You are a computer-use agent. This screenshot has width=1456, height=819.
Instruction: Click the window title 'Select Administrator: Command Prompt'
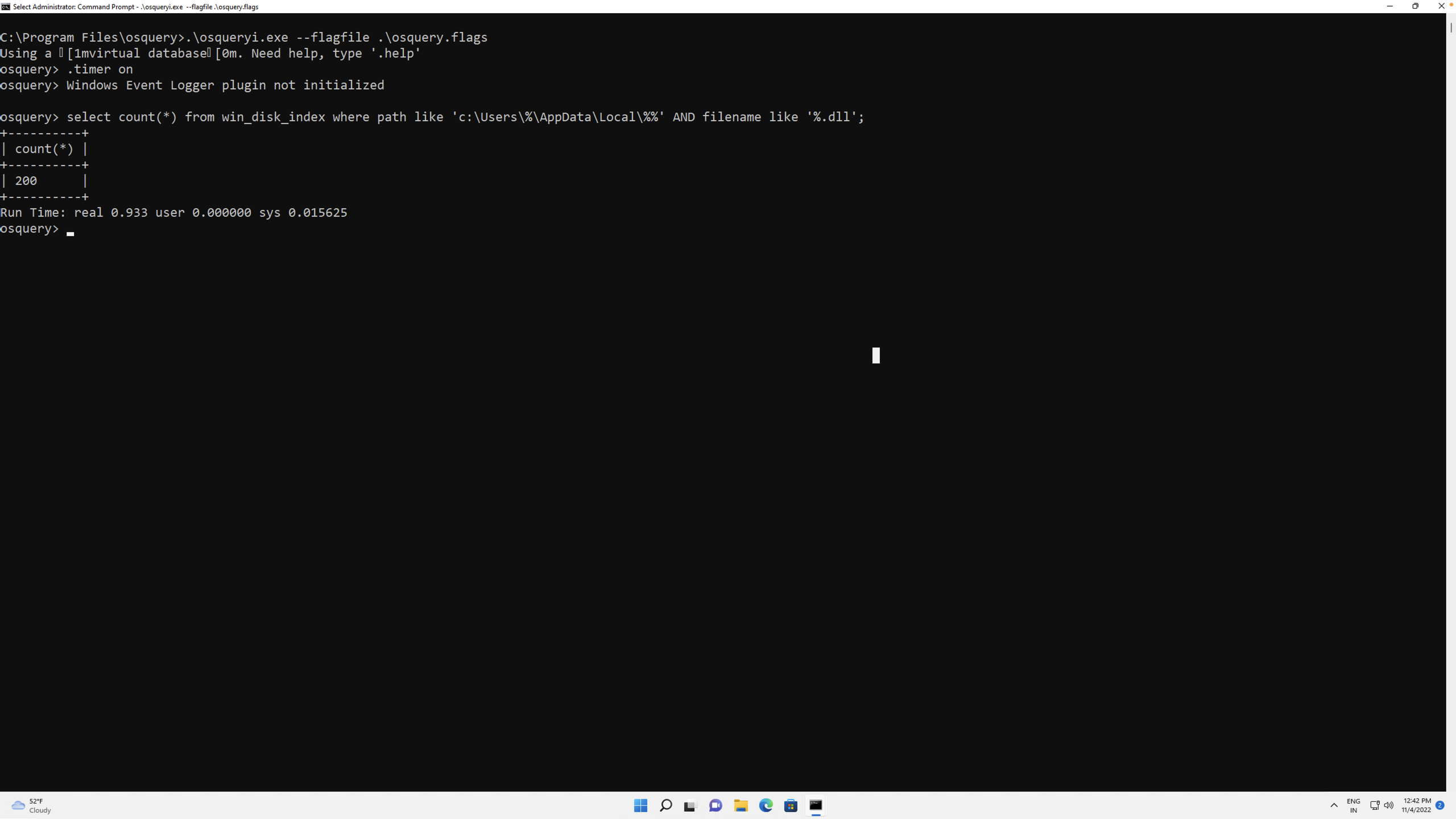click(x=135, y=7)
